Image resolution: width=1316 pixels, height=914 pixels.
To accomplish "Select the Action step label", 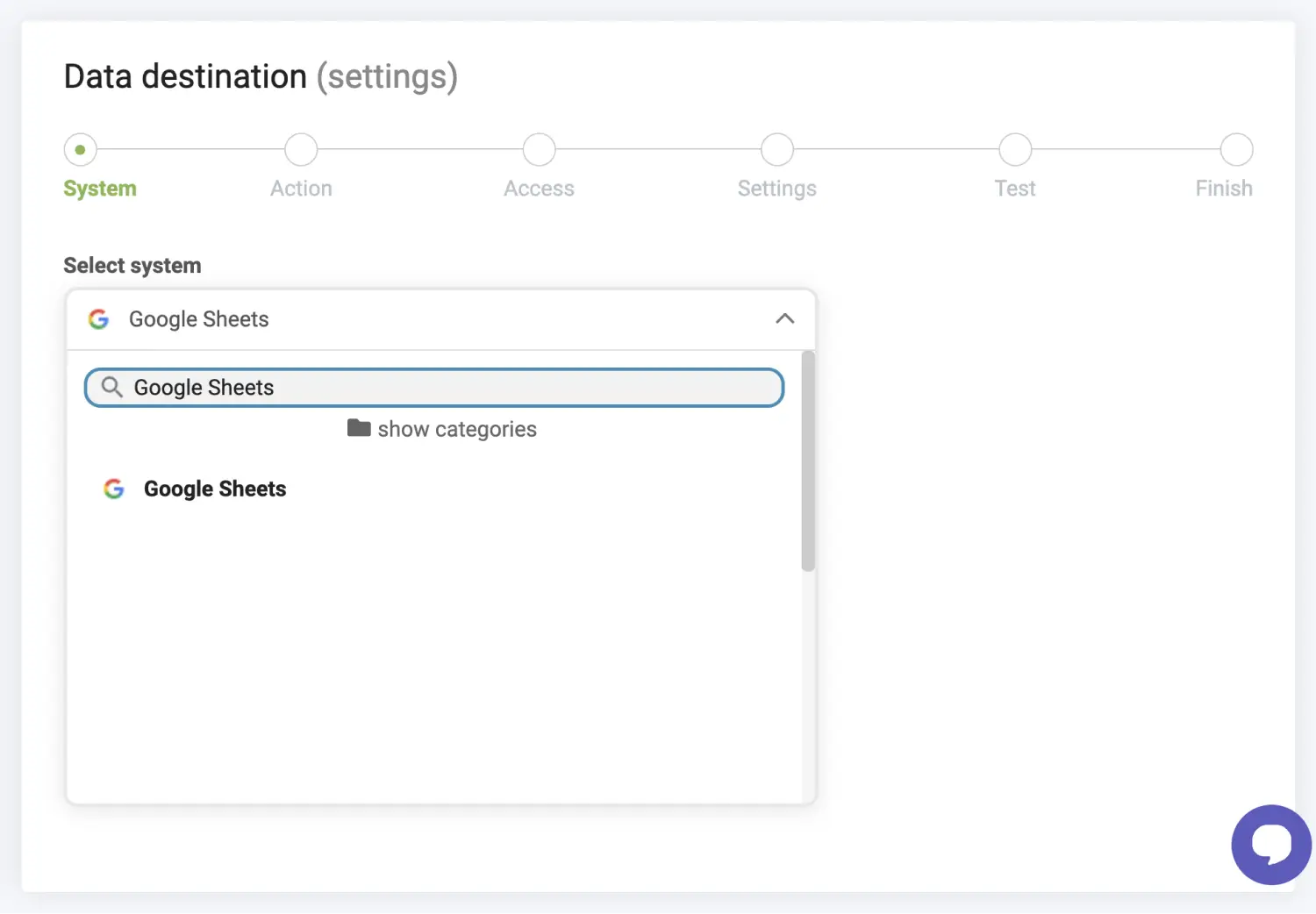I will click(301, 189).
